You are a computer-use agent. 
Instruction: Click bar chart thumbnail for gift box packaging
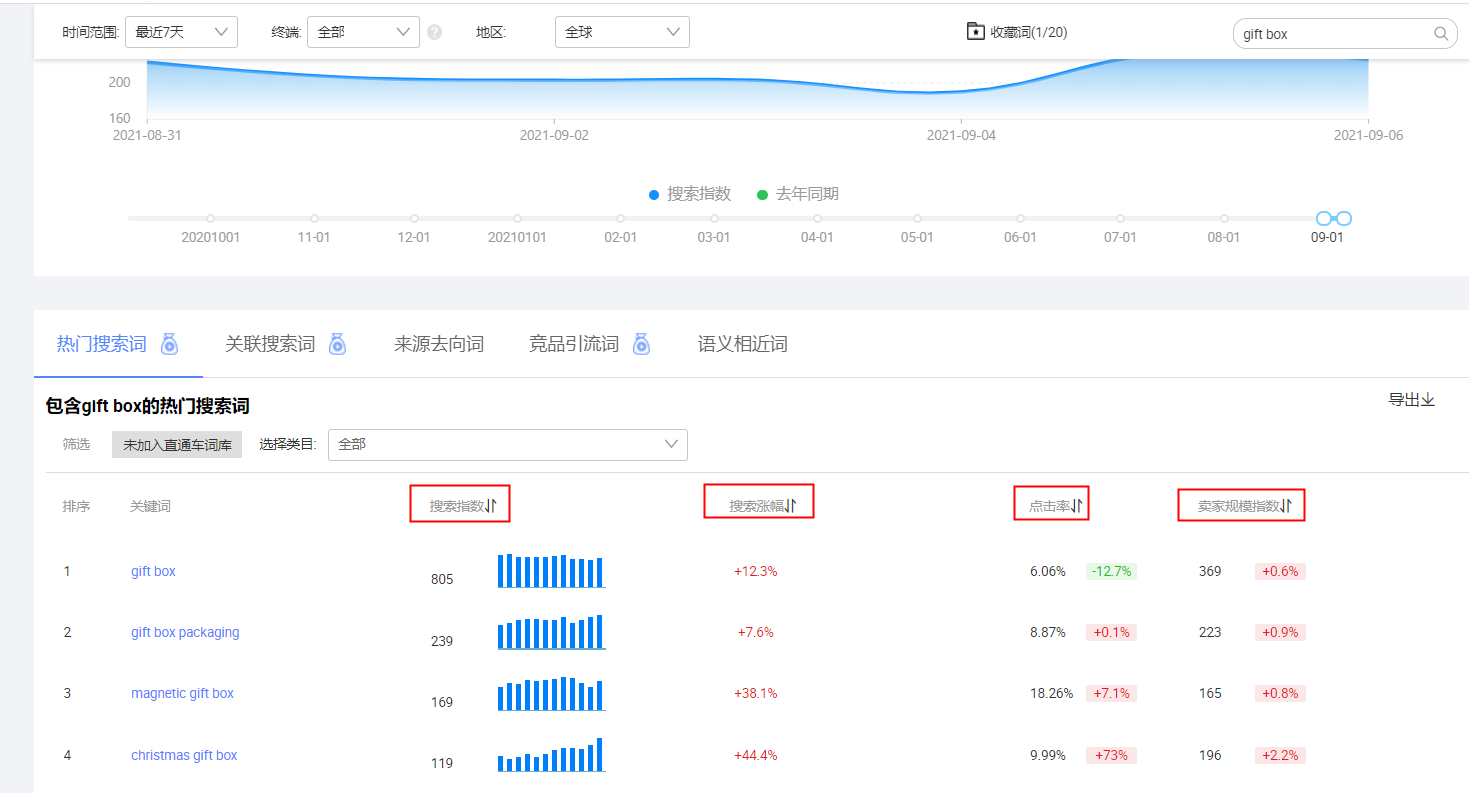pos(551,632)
